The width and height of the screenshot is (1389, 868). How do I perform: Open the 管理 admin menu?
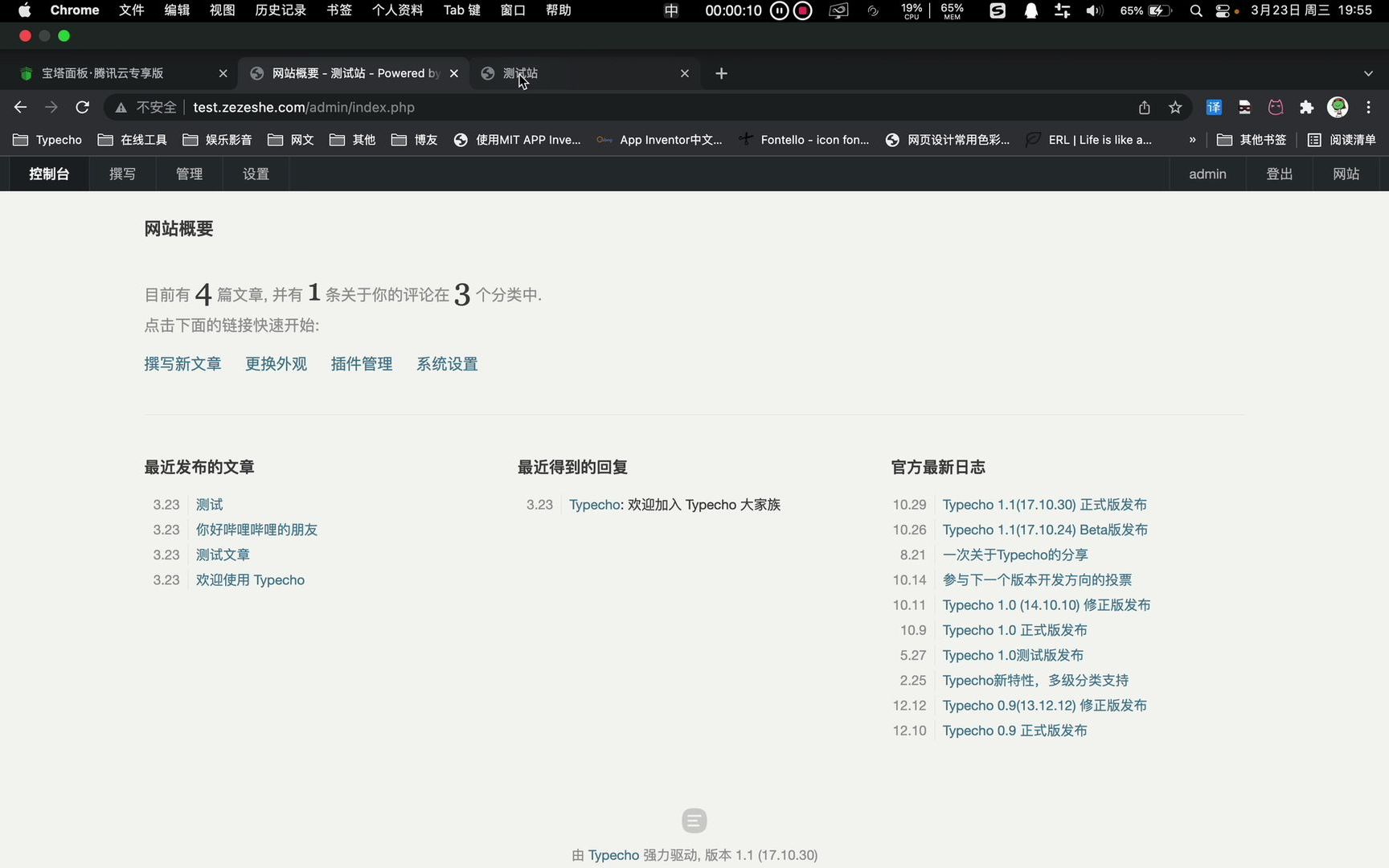pyautogui.click(x=189, y=174)
